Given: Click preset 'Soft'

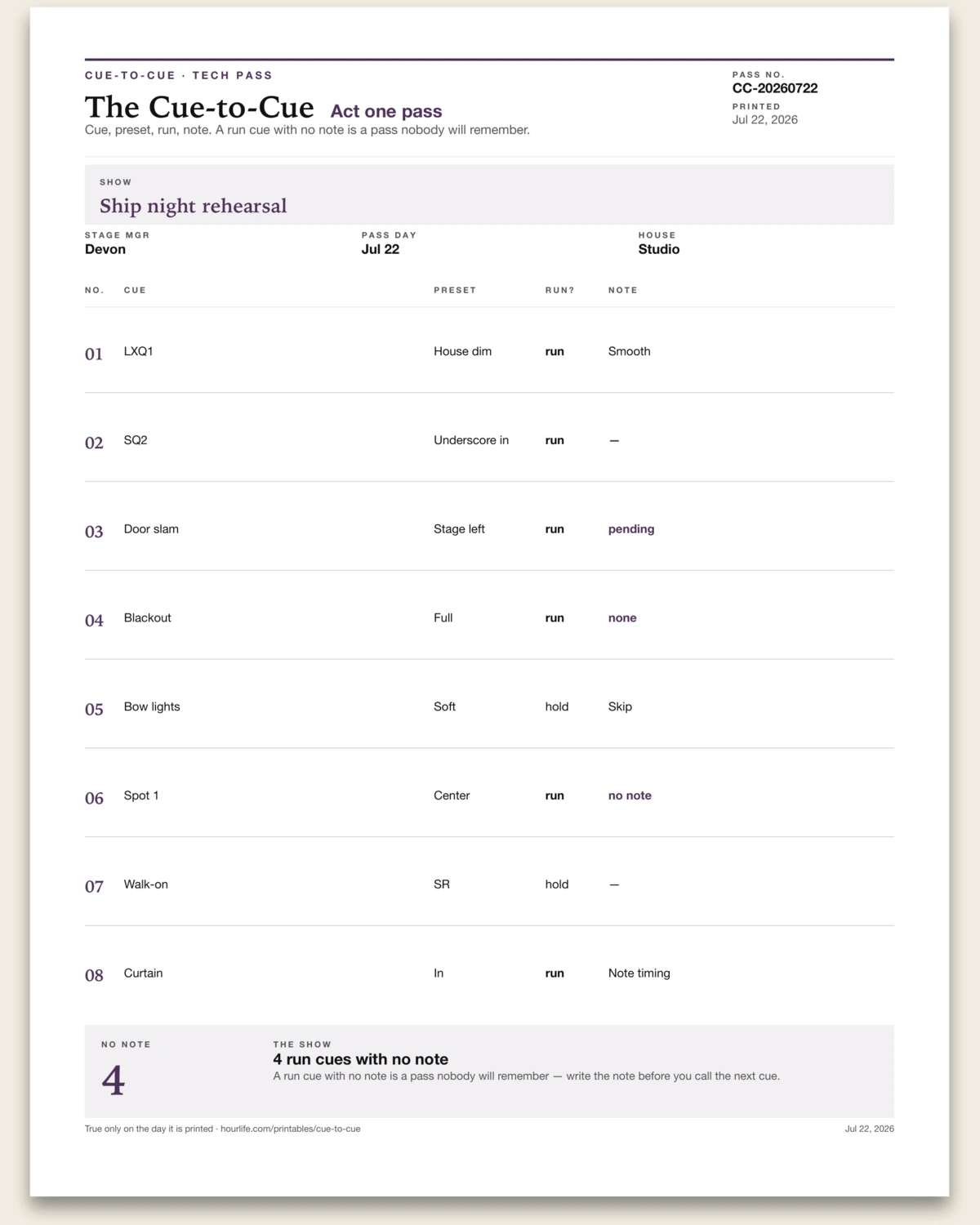Looking at the screenshot, I should coord(444,706).
